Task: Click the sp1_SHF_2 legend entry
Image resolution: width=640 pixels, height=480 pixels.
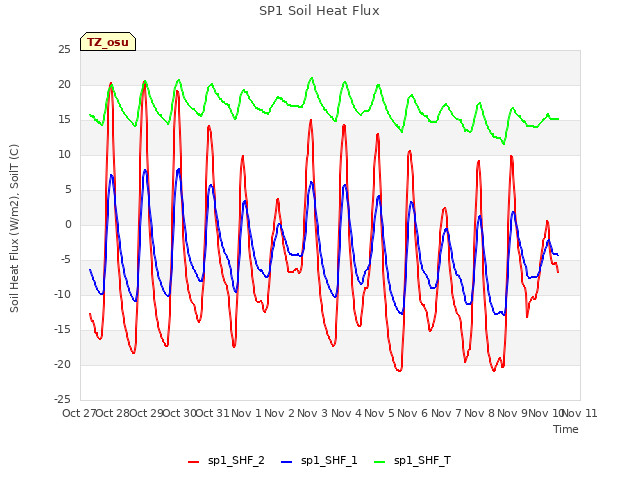Action: (x=226, y=461)
